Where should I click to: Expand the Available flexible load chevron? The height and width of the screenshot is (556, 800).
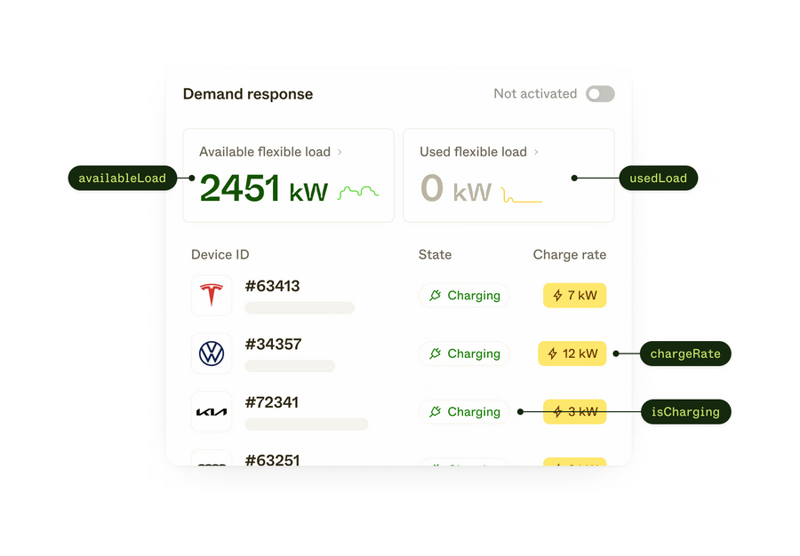(340, 152)
